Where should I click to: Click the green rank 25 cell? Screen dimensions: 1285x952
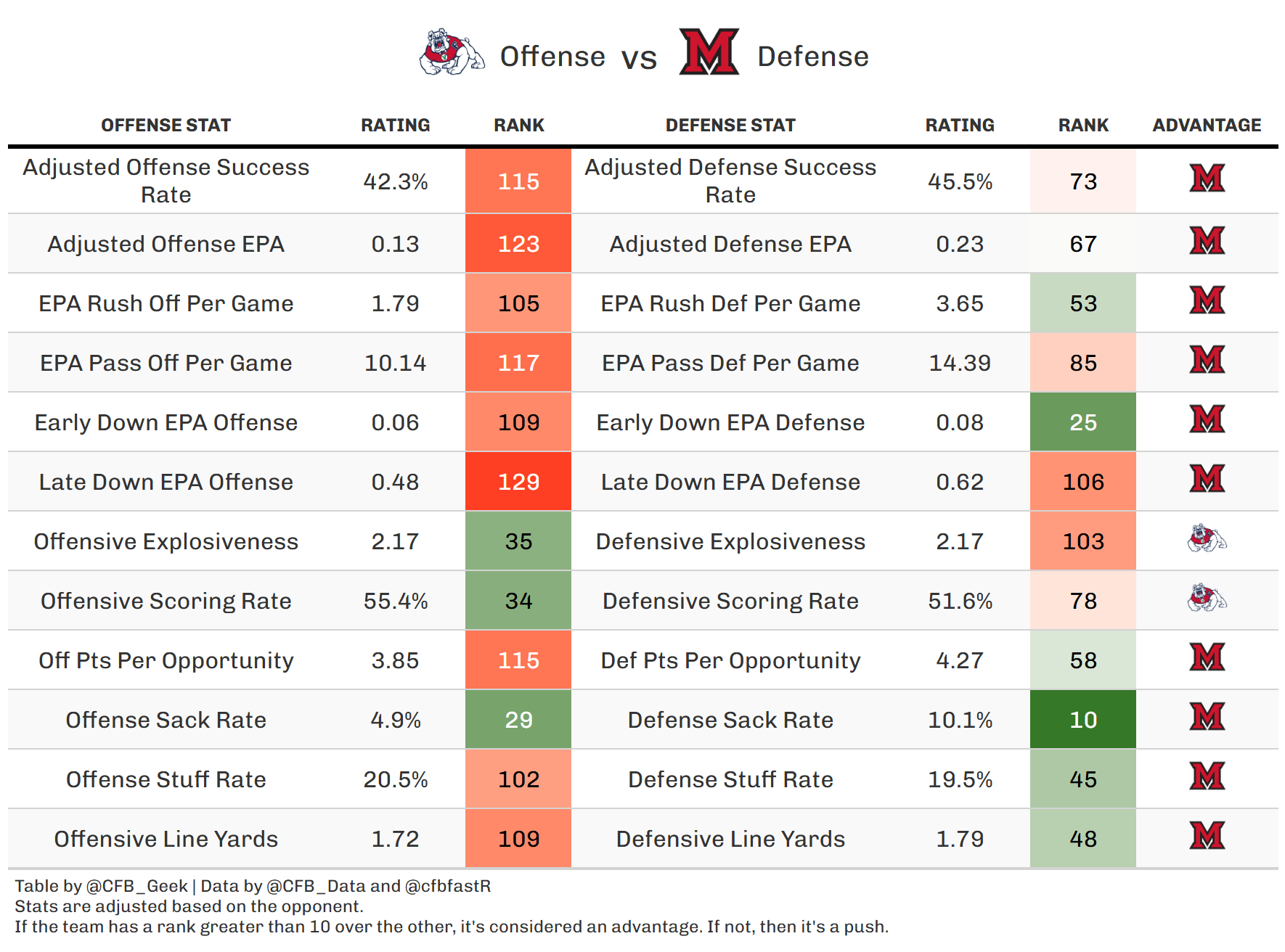point(1082,422)
